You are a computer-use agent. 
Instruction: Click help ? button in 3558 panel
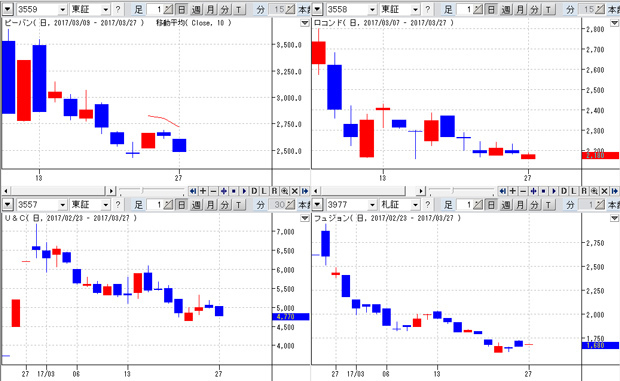(427, 9)
